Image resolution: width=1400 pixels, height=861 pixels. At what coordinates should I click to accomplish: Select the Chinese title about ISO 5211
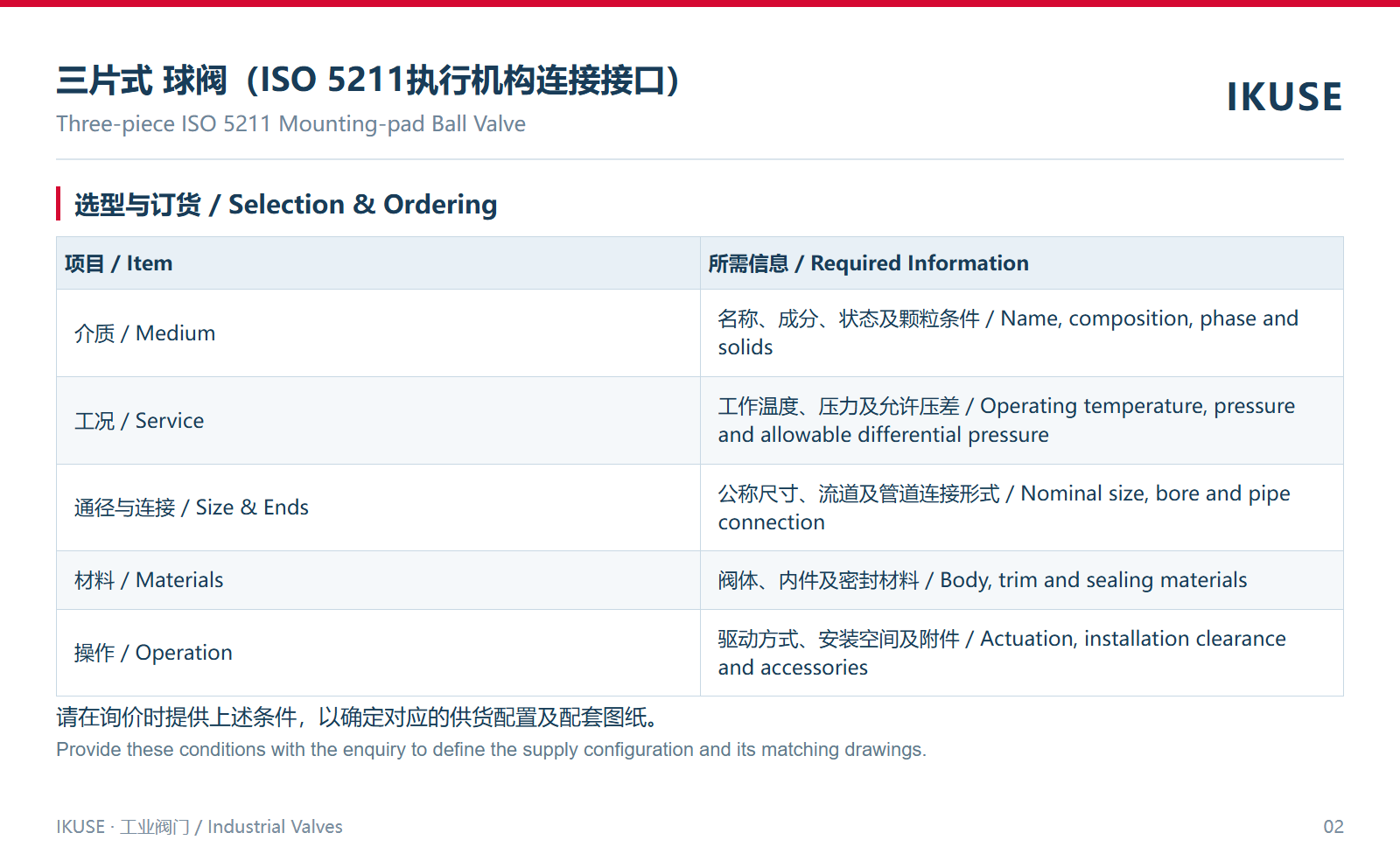pyautogui.click(x=368, y=80)
